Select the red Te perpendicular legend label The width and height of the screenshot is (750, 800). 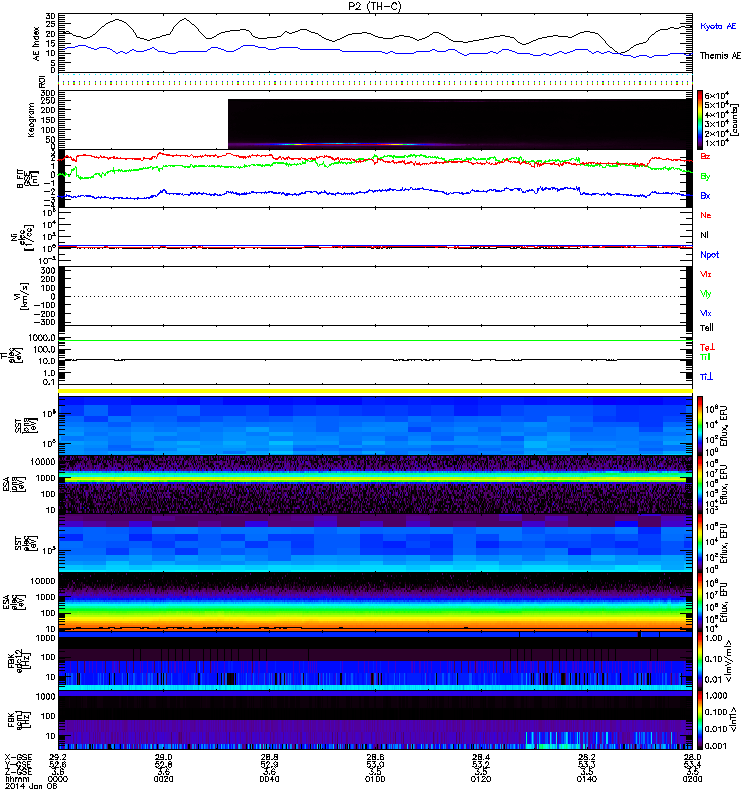(x=707, y=347)
